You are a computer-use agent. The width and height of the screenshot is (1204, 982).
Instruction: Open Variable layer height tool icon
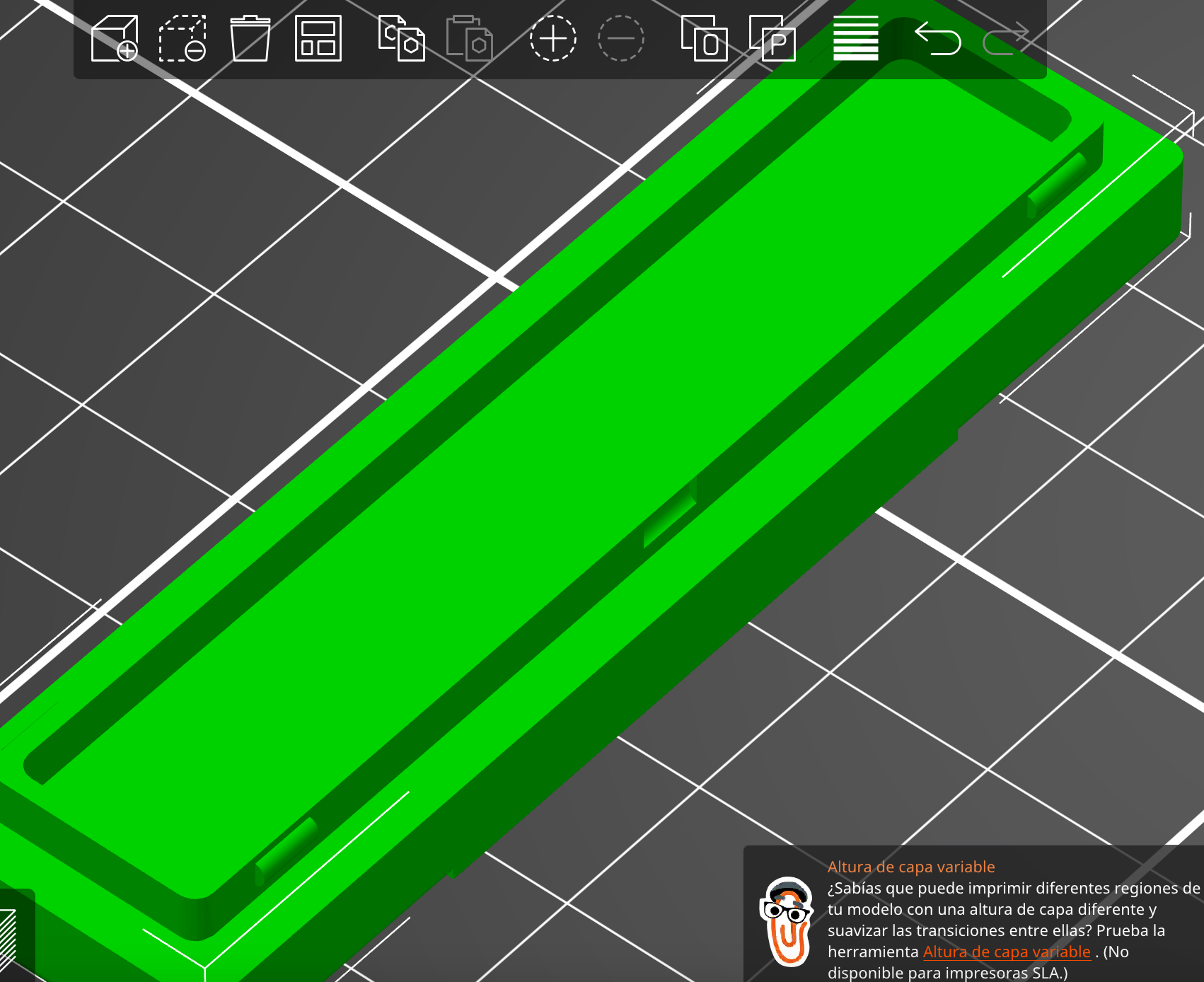(856, 38)
